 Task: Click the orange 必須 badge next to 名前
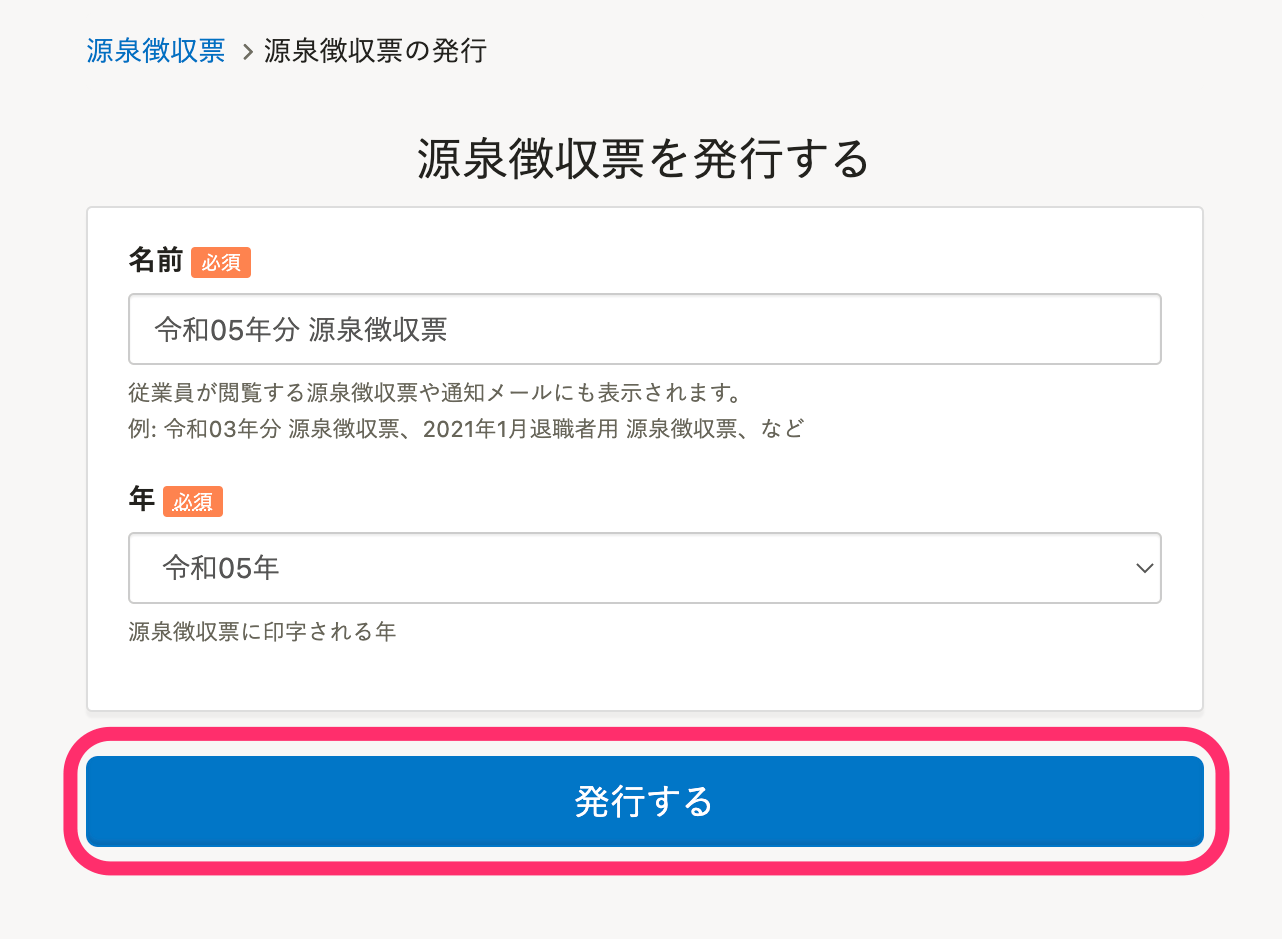[220, 262]
